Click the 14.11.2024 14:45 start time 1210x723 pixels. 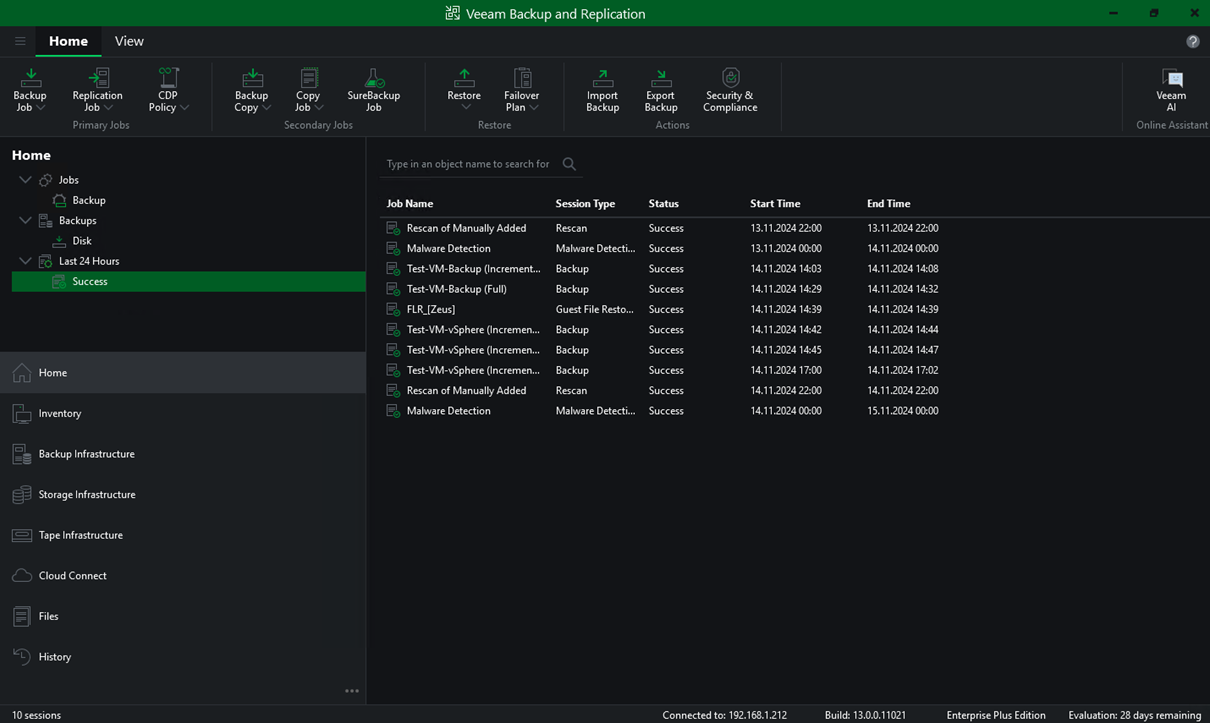[785, 350]
